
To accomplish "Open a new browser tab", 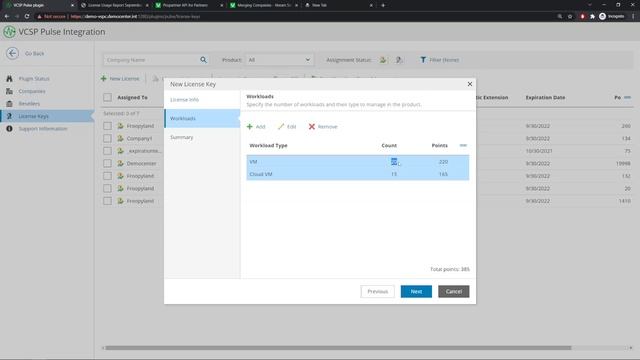I will (x=383, y=5).
